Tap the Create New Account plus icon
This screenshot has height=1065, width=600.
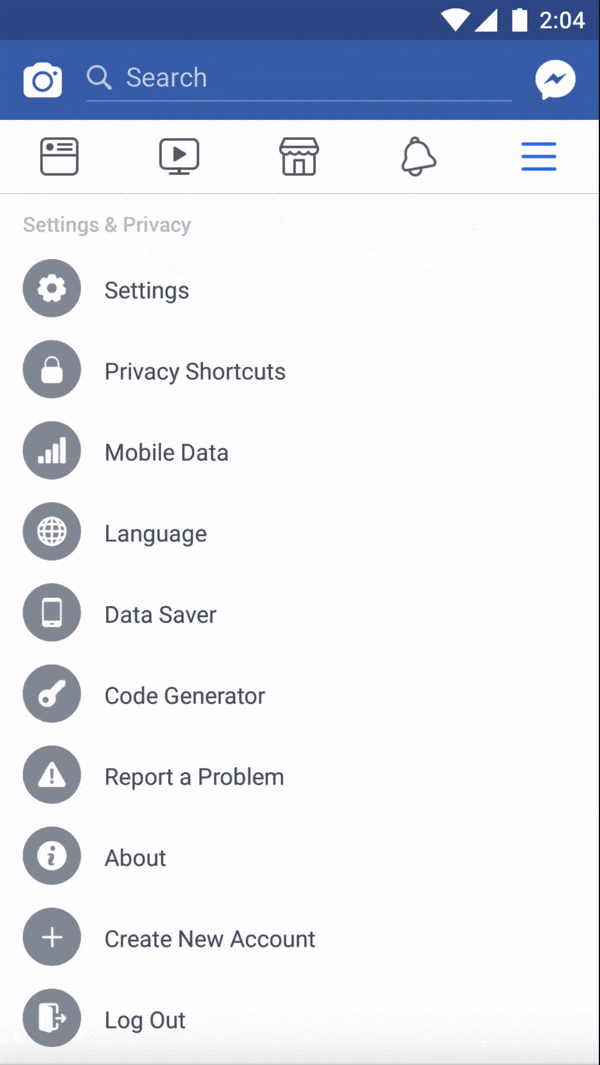coord(52,938)
